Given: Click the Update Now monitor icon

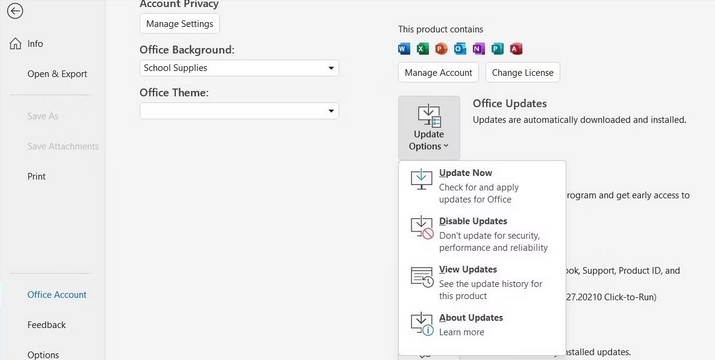Looking at the screenshot, I should 421,179.
